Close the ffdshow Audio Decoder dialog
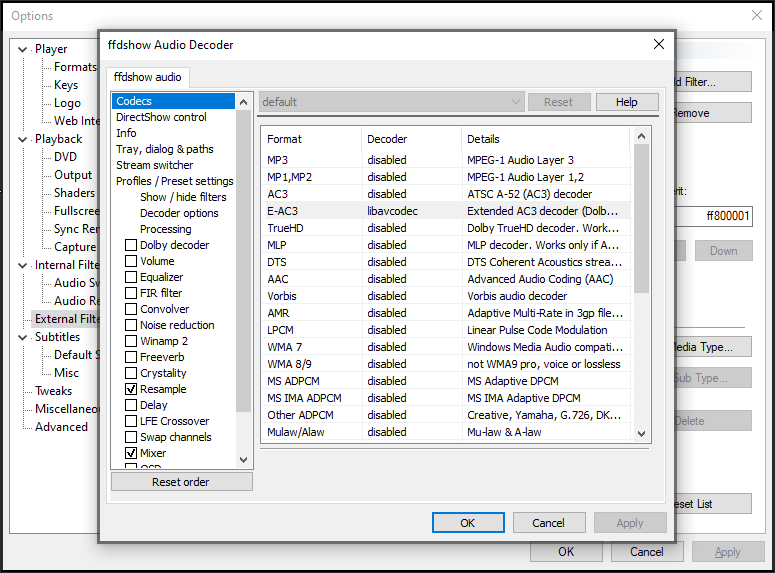775x573 pixels. pos(659,44)
